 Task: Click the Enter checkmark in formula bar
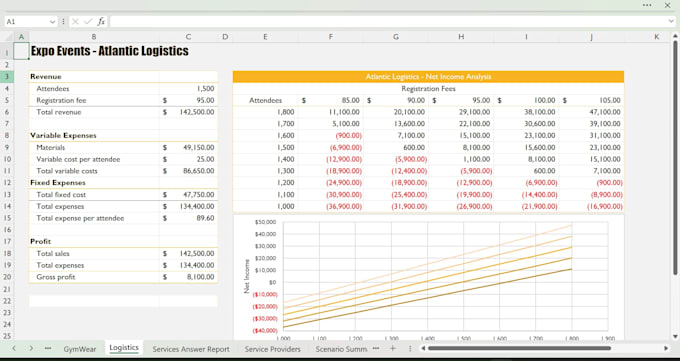(88, 21)
